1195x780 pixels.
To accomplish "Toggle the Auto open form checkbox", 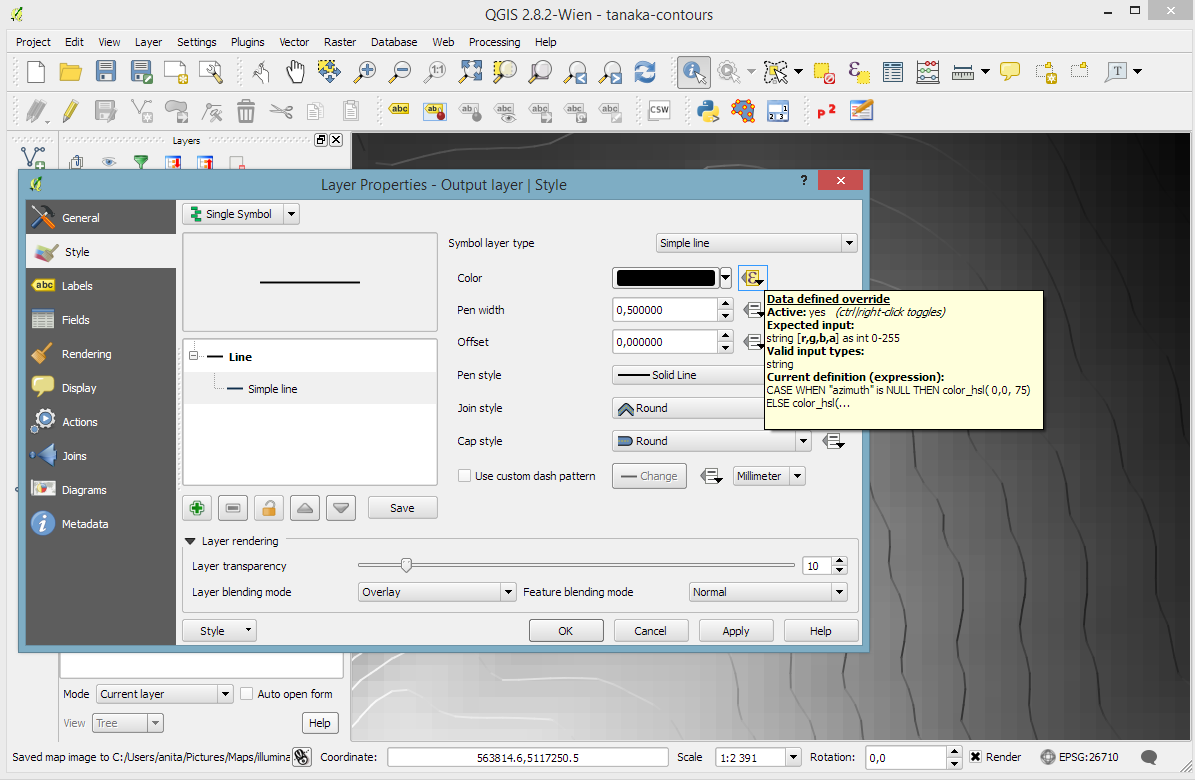I will (x=247, y=694).
